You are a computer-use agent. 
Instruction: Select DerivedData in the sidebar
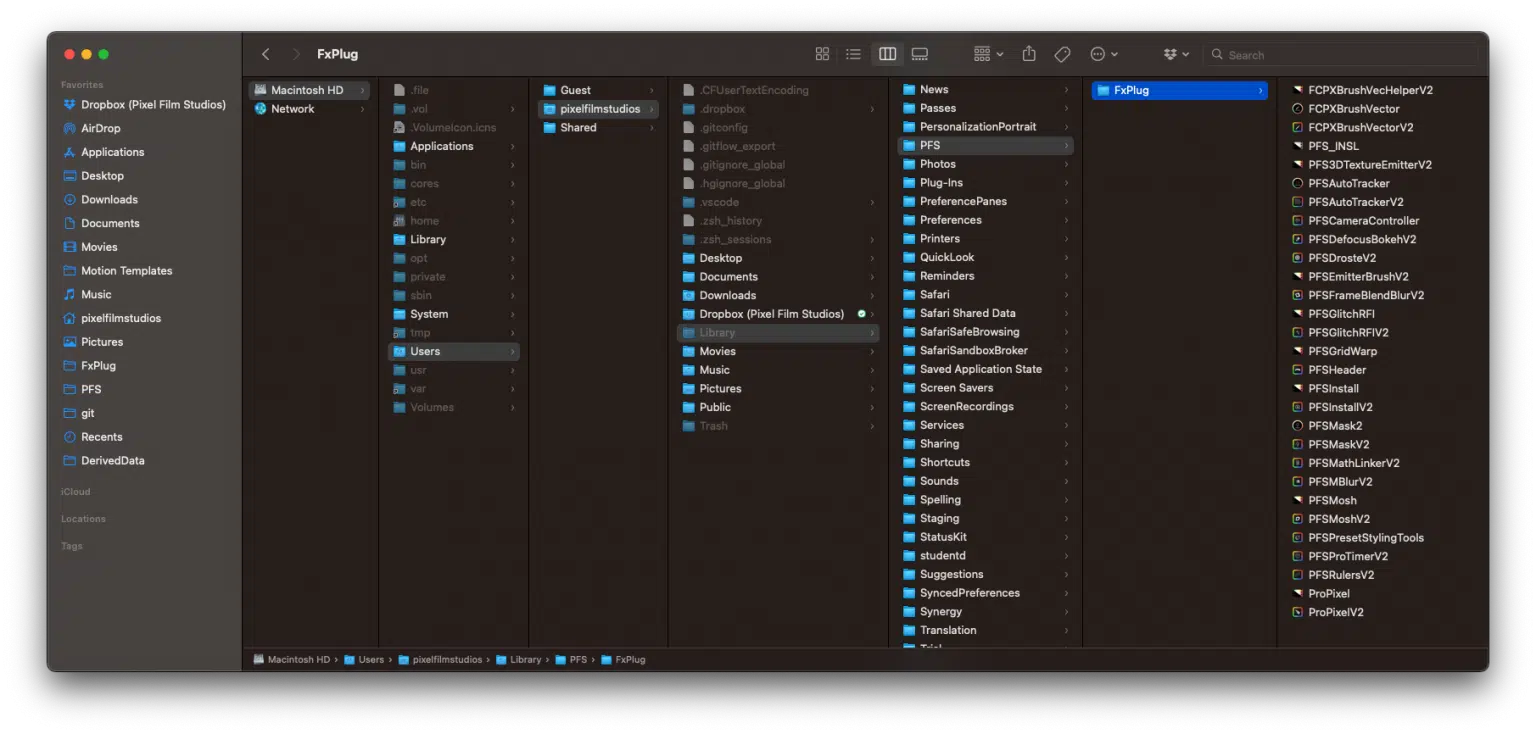tap(104, 461)
